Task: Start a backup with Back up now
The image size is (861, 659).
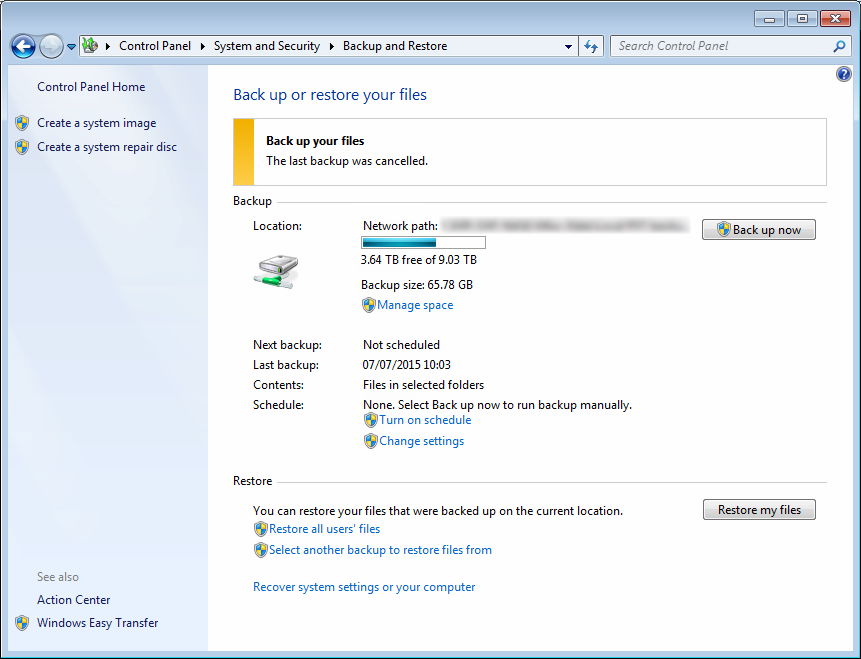Action: 759,230
